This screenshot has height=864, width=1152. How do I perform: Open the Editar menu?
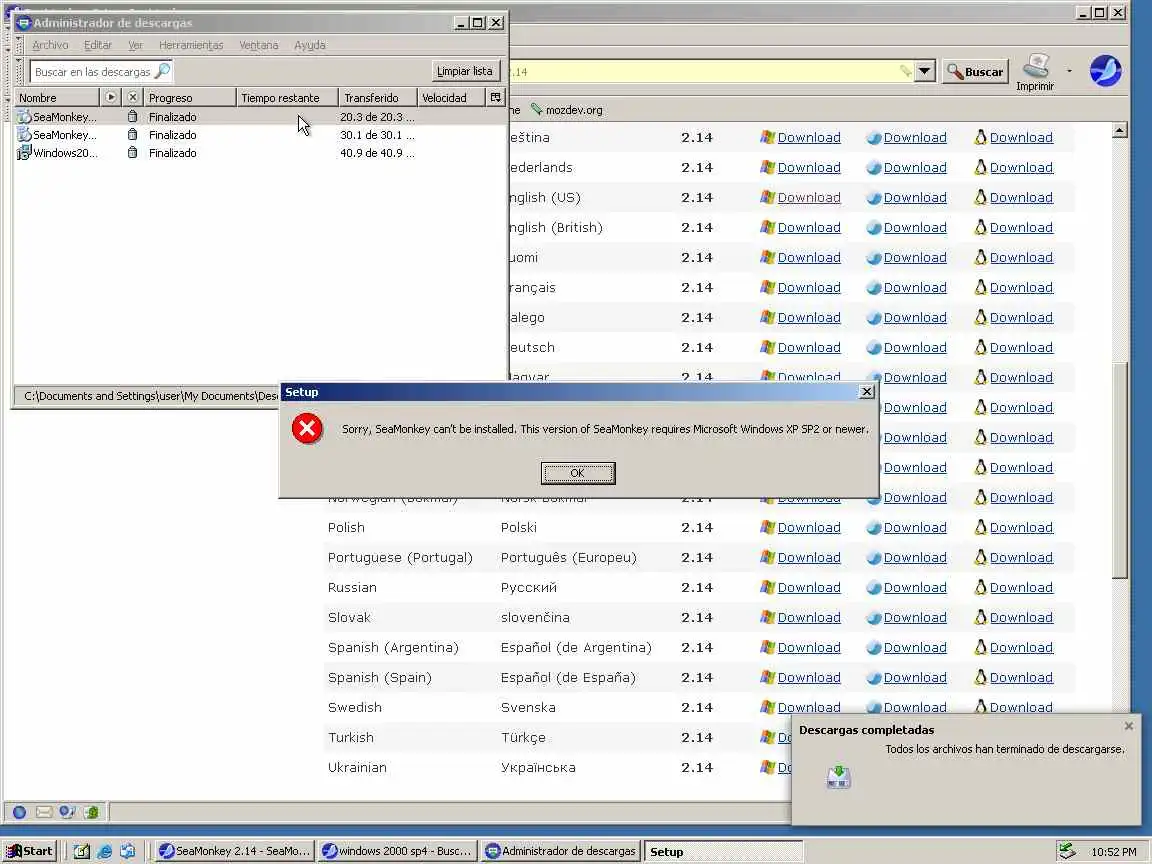pyautogui.click(x=98, y=45)
